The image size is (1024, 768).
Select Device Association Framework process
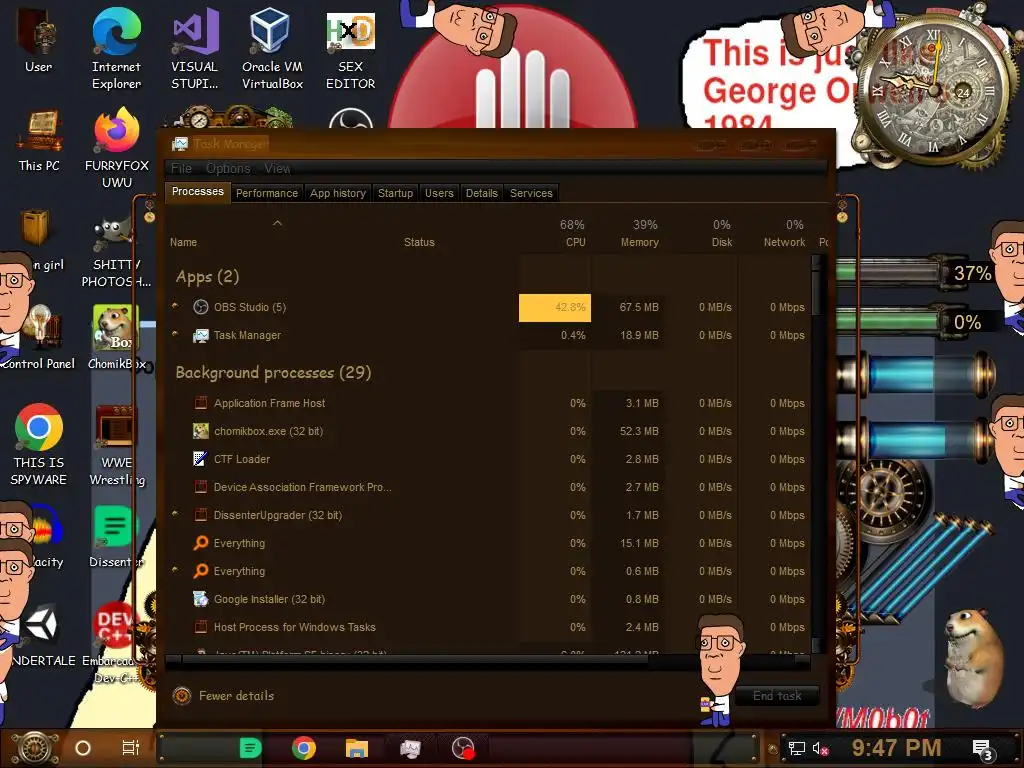tap(488, 487)
